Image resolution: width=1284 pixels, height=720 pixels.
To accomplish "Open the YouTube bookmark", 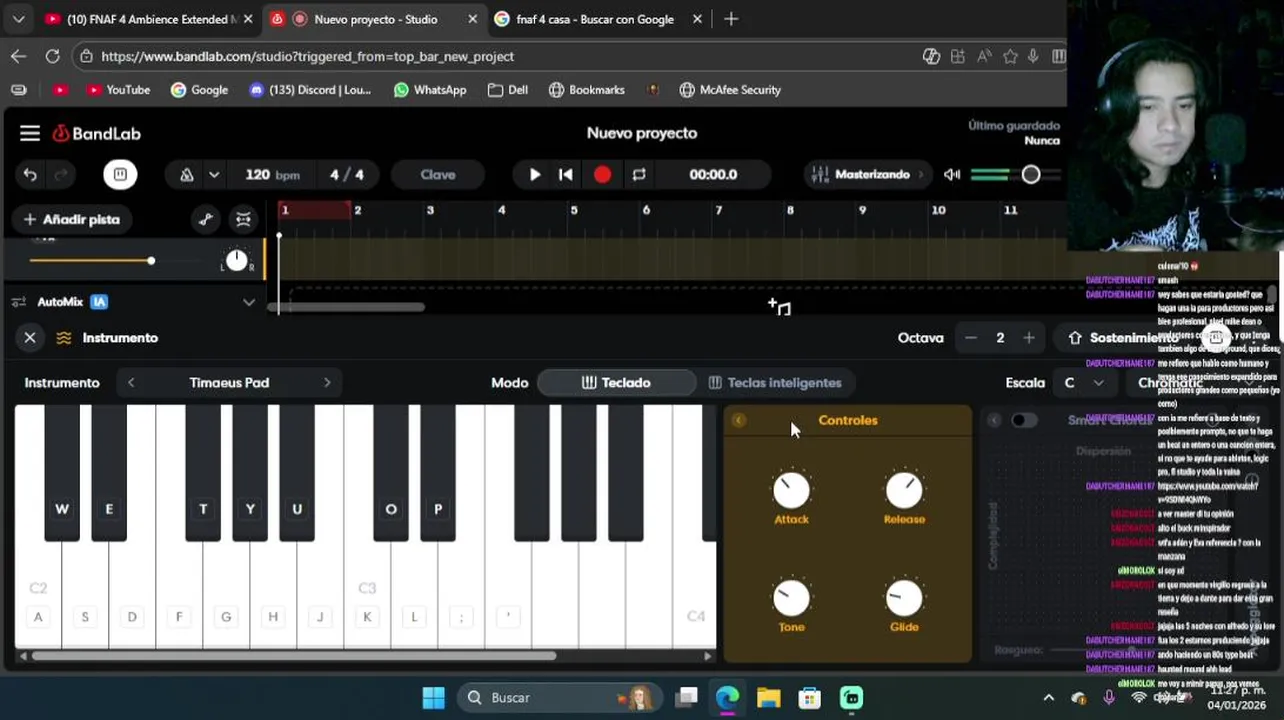I will pos(118,90).
